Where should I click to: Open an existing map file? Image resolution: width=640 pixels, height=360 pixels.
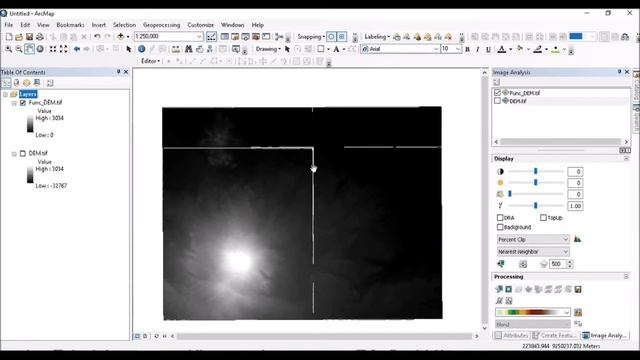click(19, 37)
